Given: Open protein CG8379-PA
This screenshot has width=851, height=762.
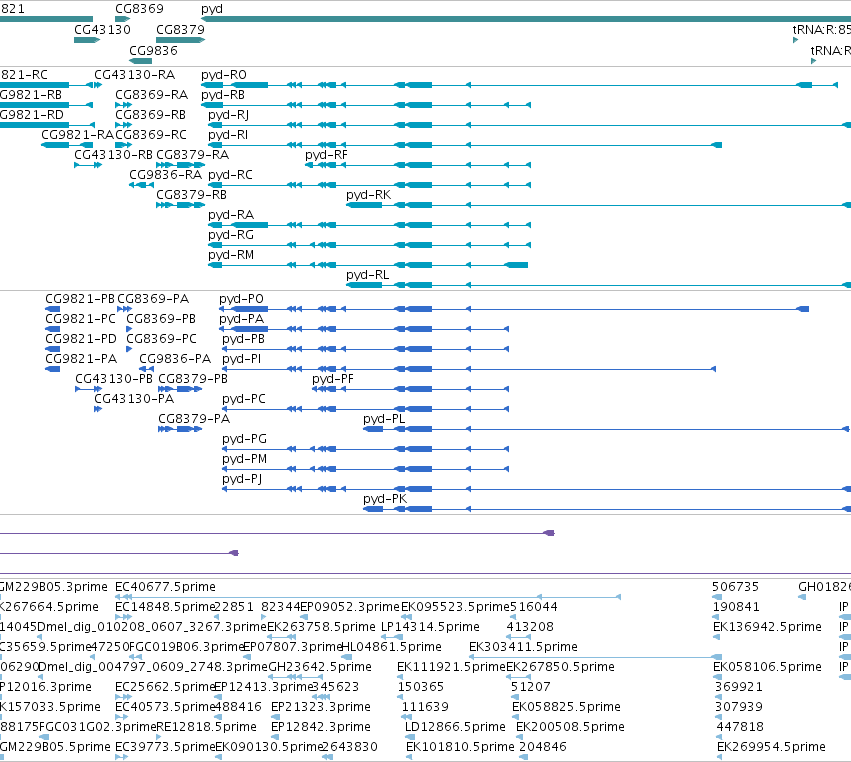Looking at the screenshot, I should coord(194,419).
